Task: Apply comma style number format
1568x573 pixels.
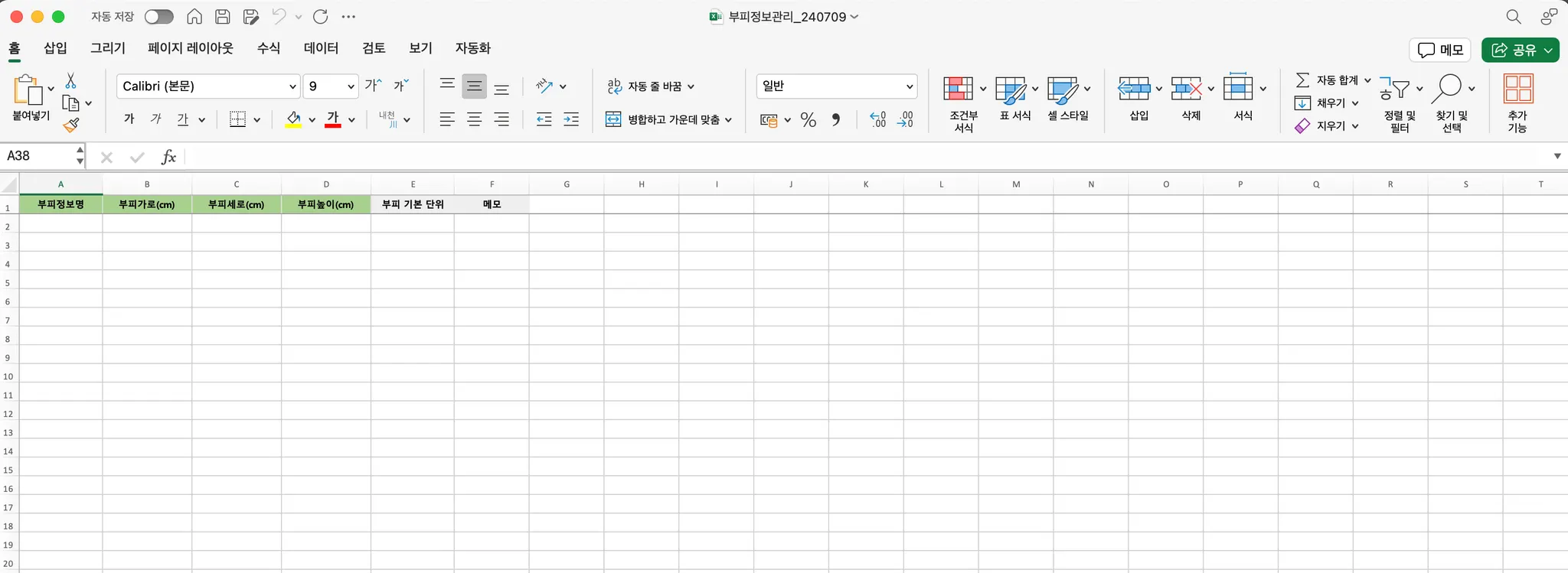Action: pos(836,119)
